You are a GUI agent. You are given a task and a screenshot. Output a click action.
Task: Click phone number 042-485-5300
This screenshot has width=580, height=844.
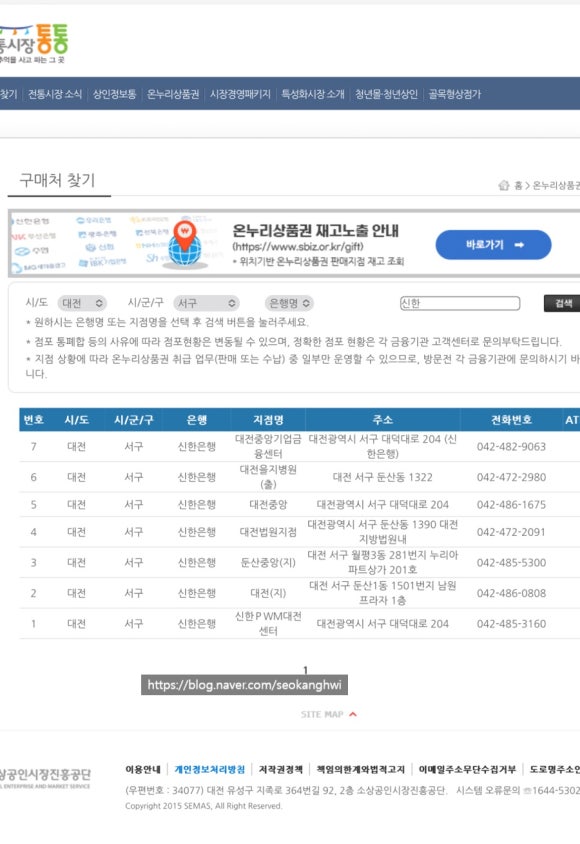[x=511, y=562]
